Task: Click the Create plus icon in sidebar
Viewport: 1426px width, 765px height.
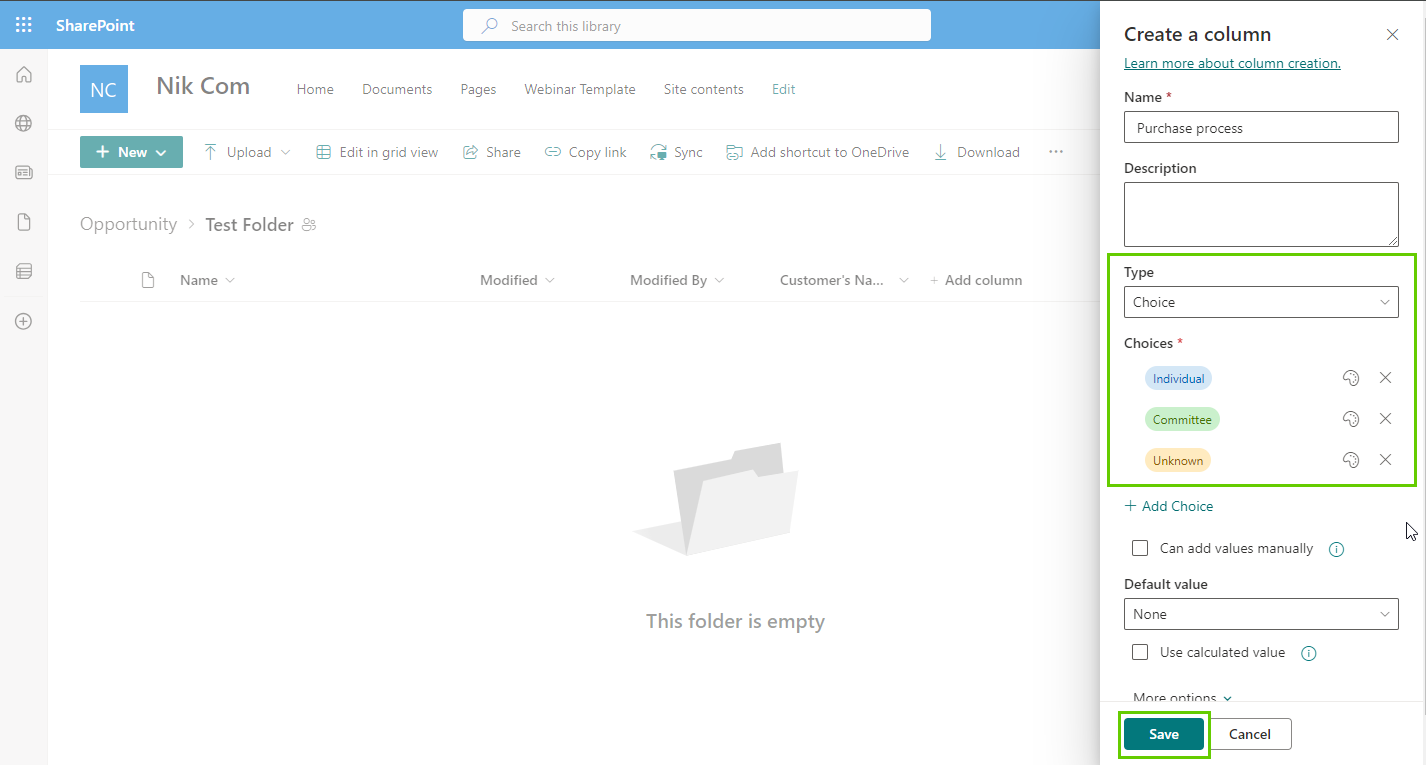Action: (x=24, y=322)
